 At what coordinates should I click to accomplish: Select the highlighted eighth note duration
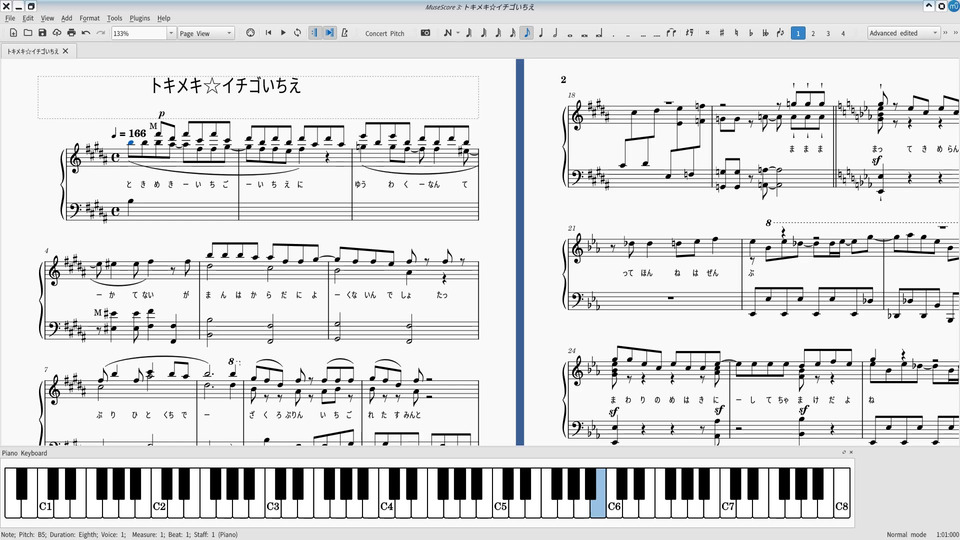click(x=527, y=33)
